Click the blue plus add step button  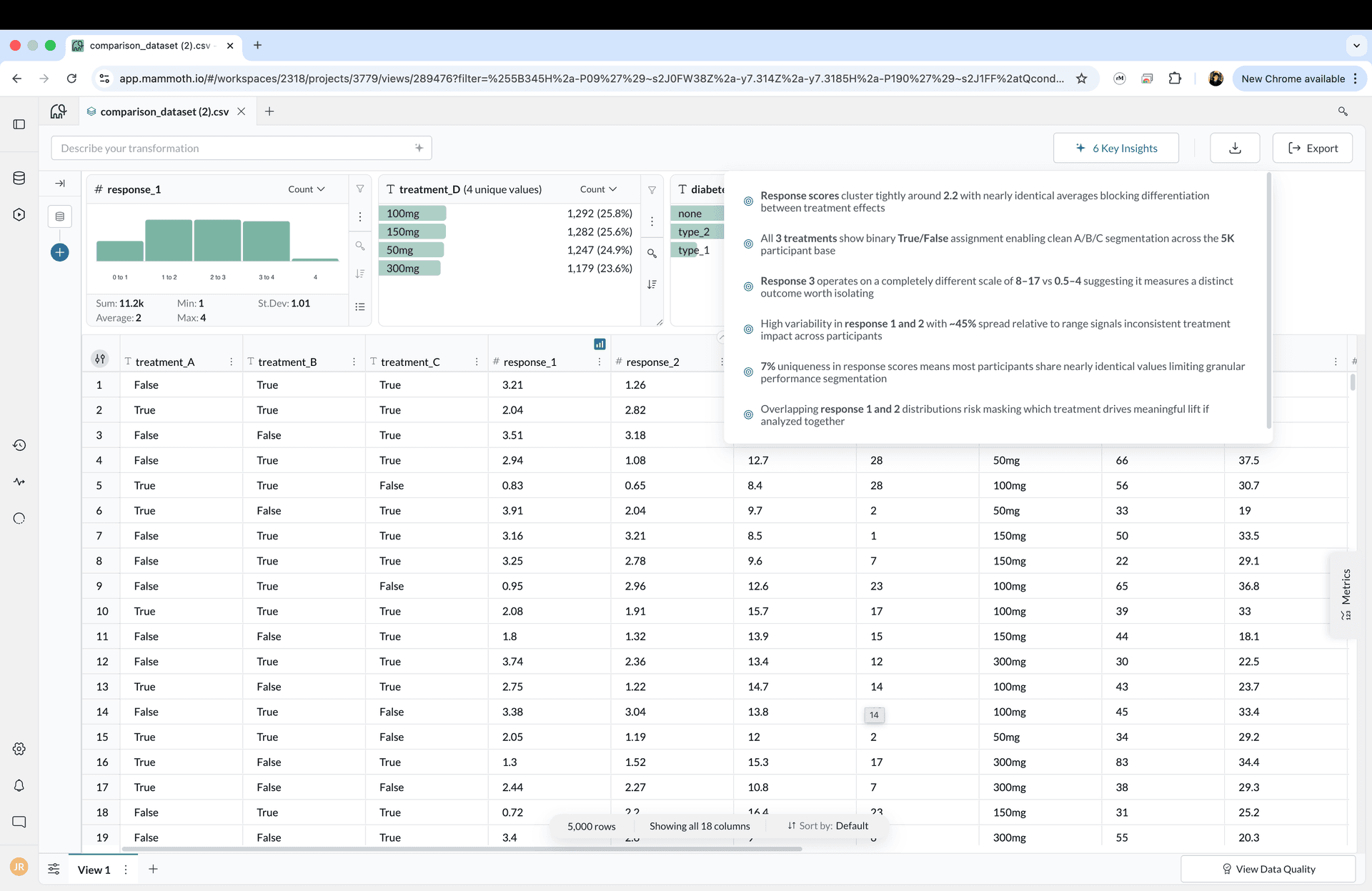(60, 252)
